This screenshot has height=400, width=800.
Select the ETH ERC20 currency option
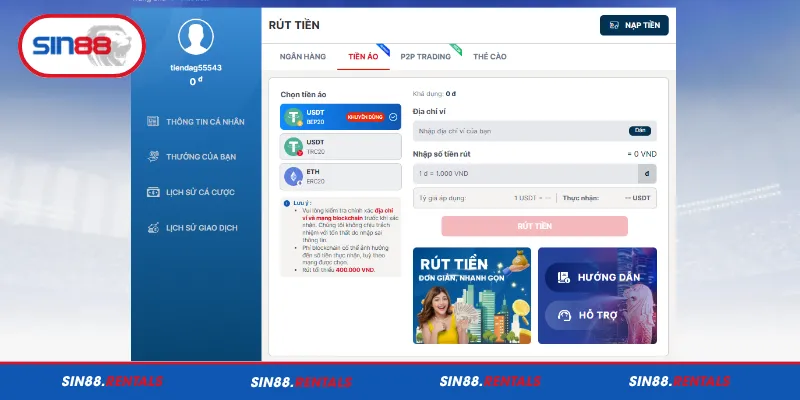pyautogui.click(x=341, y=177)
